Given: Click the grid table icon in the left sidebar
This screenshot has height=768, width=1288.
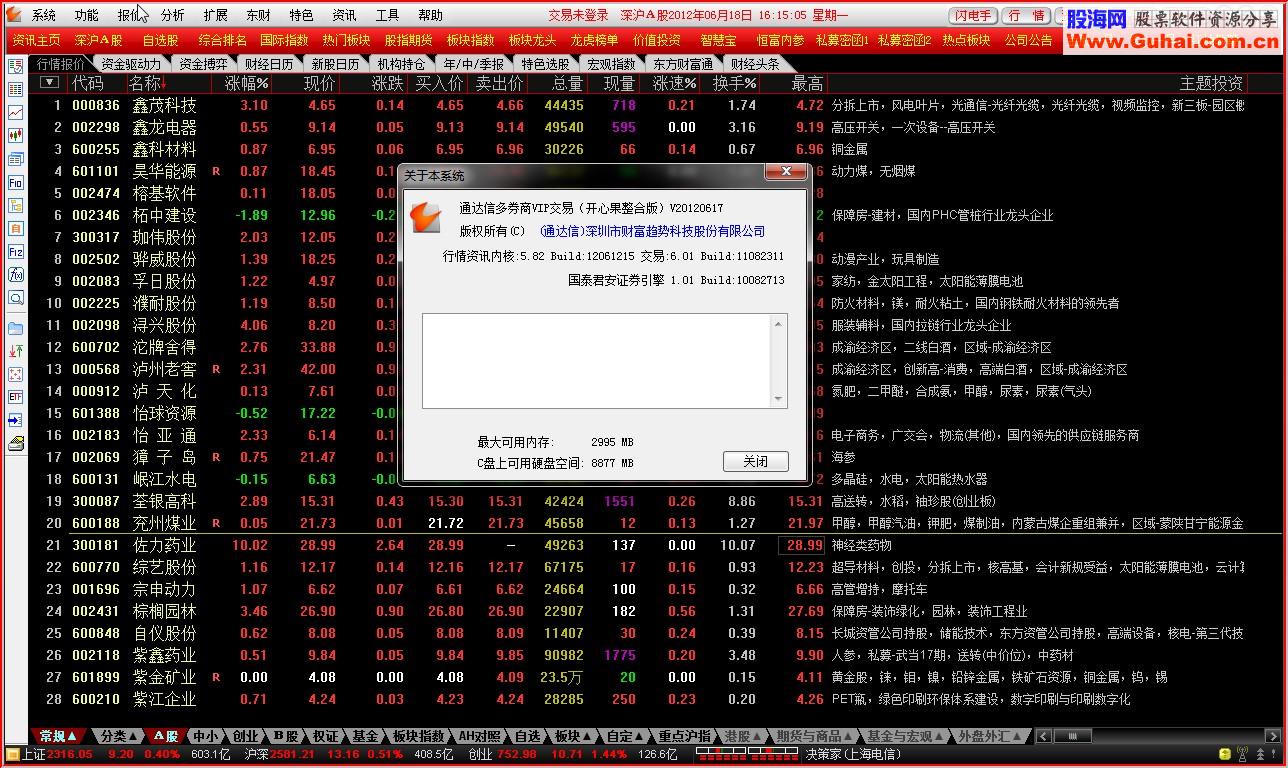Looking at the screenshot, I should tap(15, 90).
